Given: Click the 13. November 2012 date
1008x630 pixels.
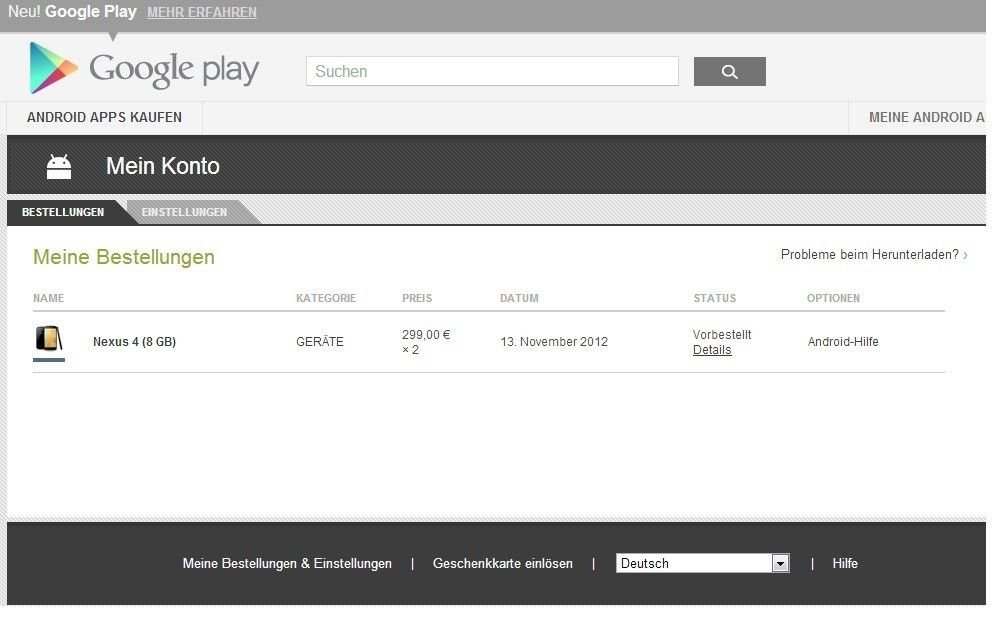Looking at the screenshot, I should [554, 342].
